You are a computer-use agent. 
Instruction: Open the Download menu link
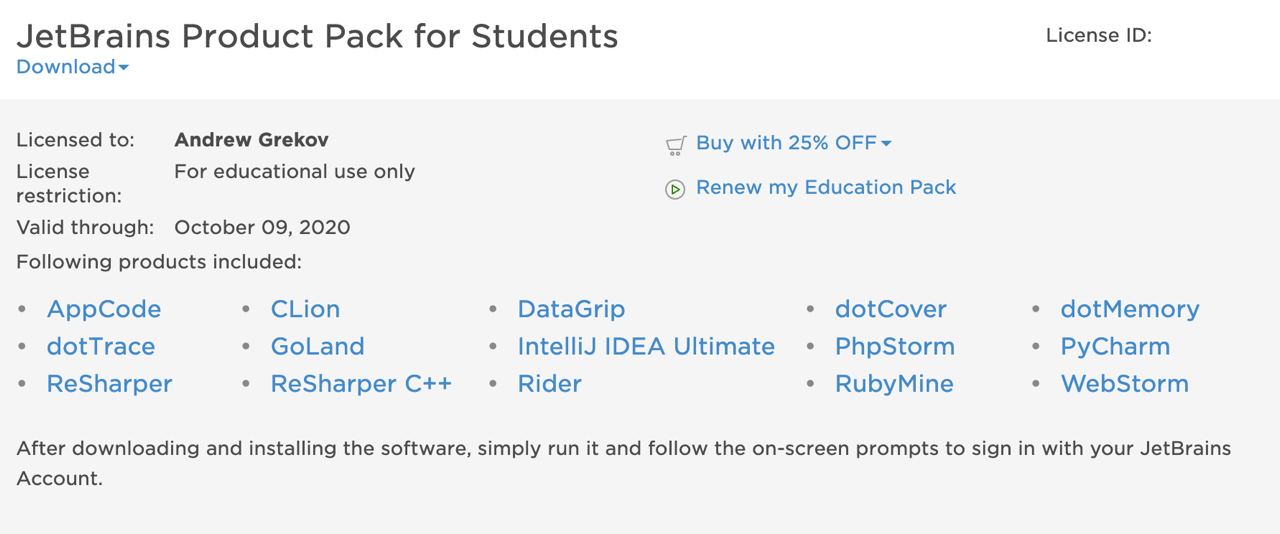pos(66,67)
